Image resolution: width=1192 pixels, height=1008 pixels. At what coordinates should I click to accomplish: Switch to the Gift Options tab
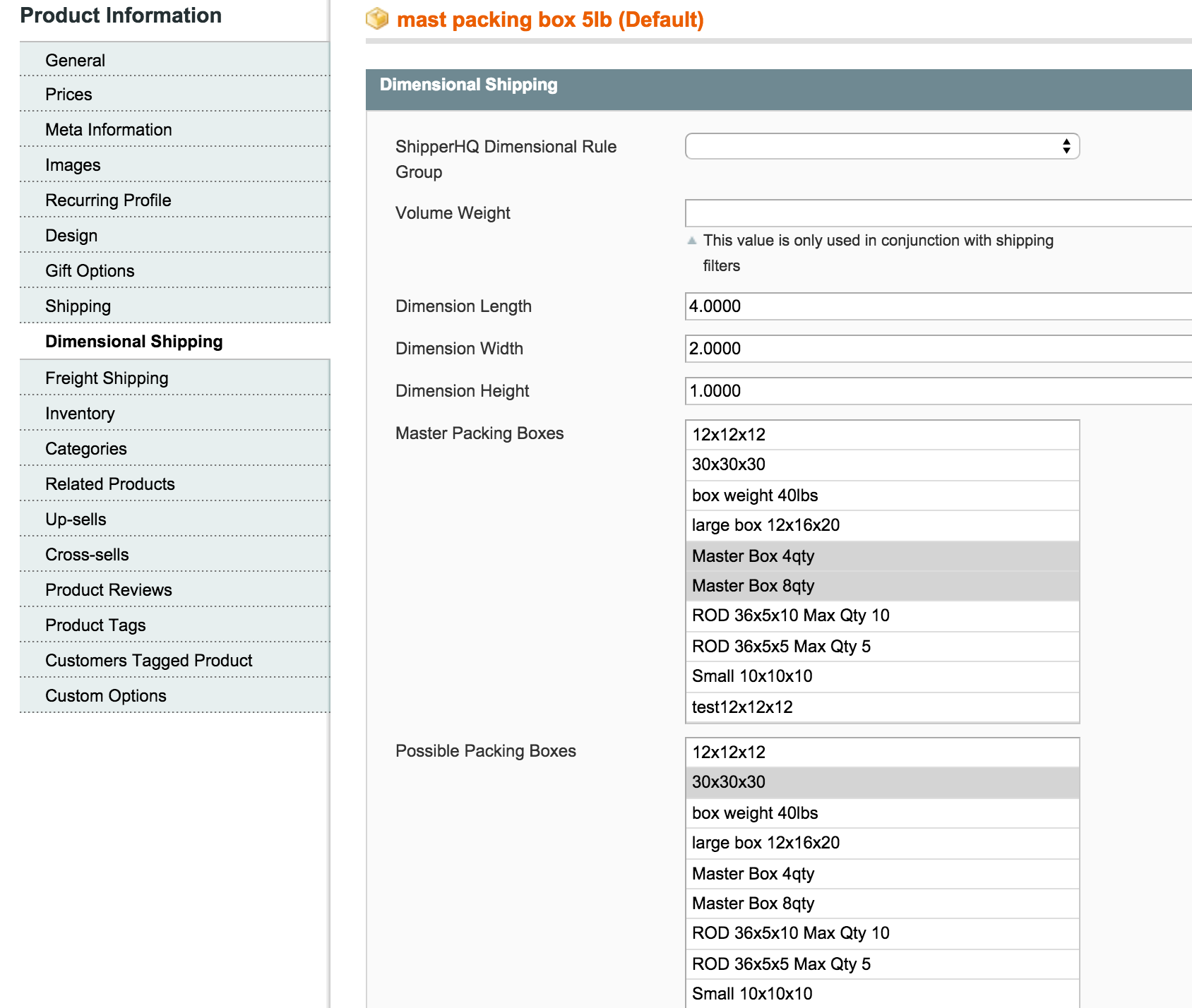point(90,271)
